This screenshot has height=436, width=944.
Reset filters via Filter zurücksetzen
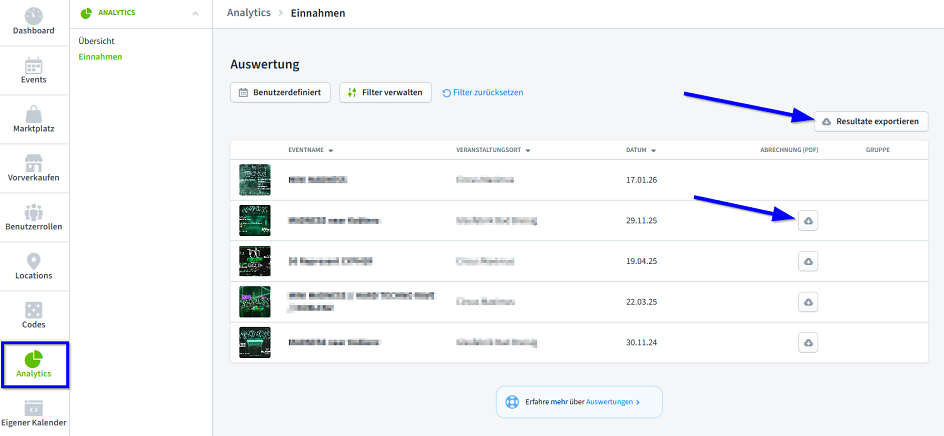coord(482,93)
